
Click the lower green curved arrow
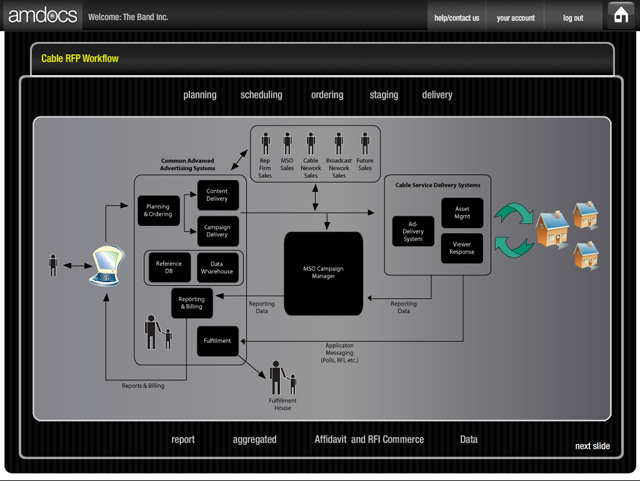514,247
